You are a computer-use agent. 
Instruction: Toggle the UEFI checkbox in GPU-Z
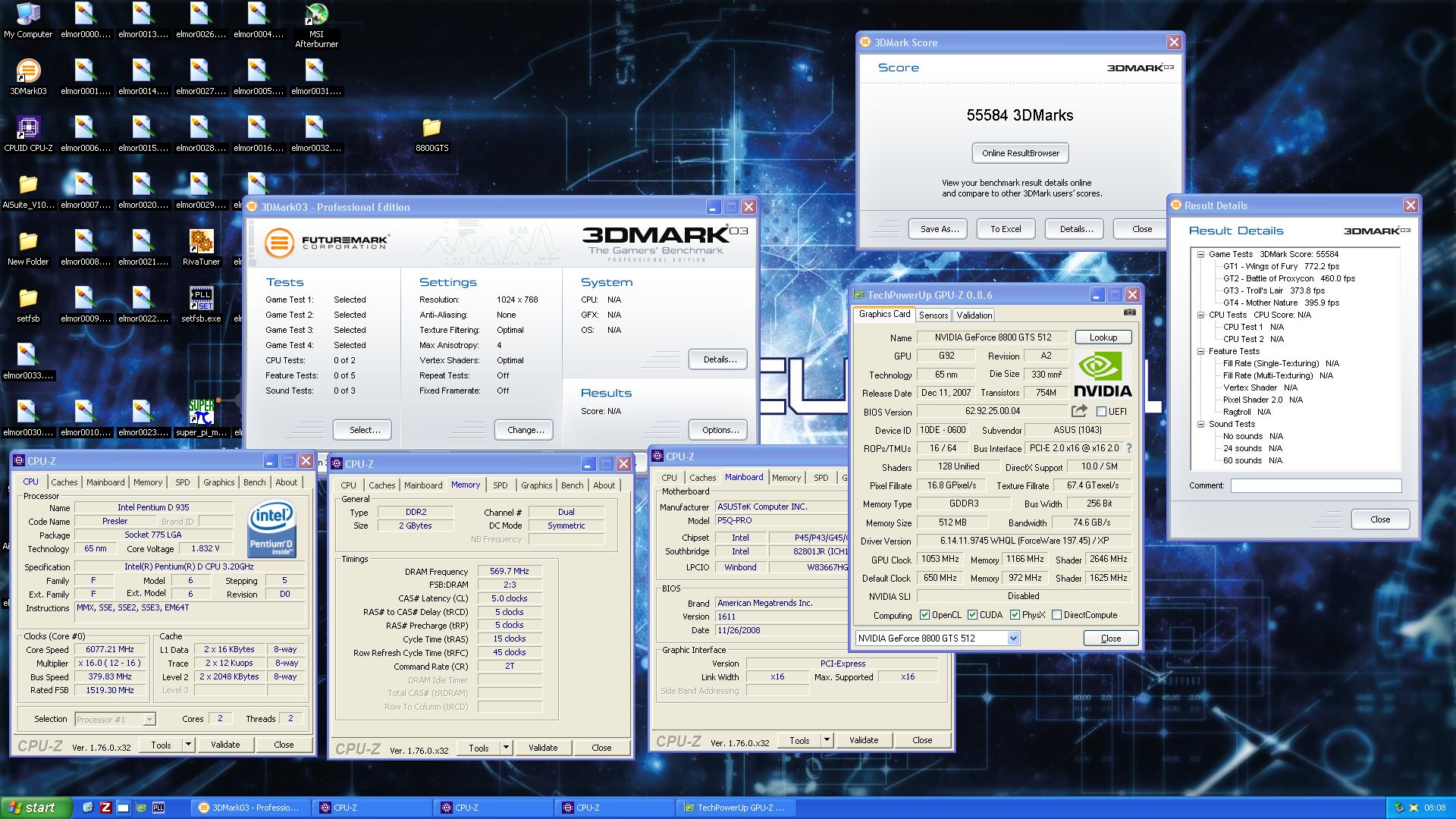pos(1101,412)
